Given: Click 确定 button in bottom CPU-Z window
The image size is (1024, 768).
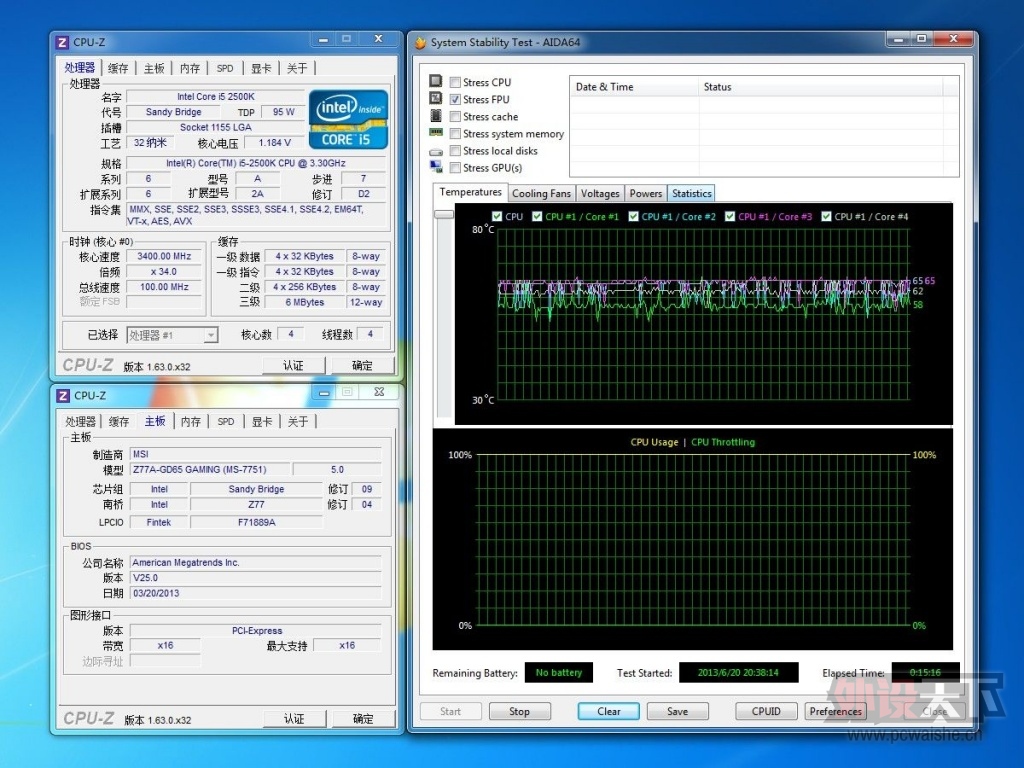Looking at the screenshot, I should click(363, 718).
